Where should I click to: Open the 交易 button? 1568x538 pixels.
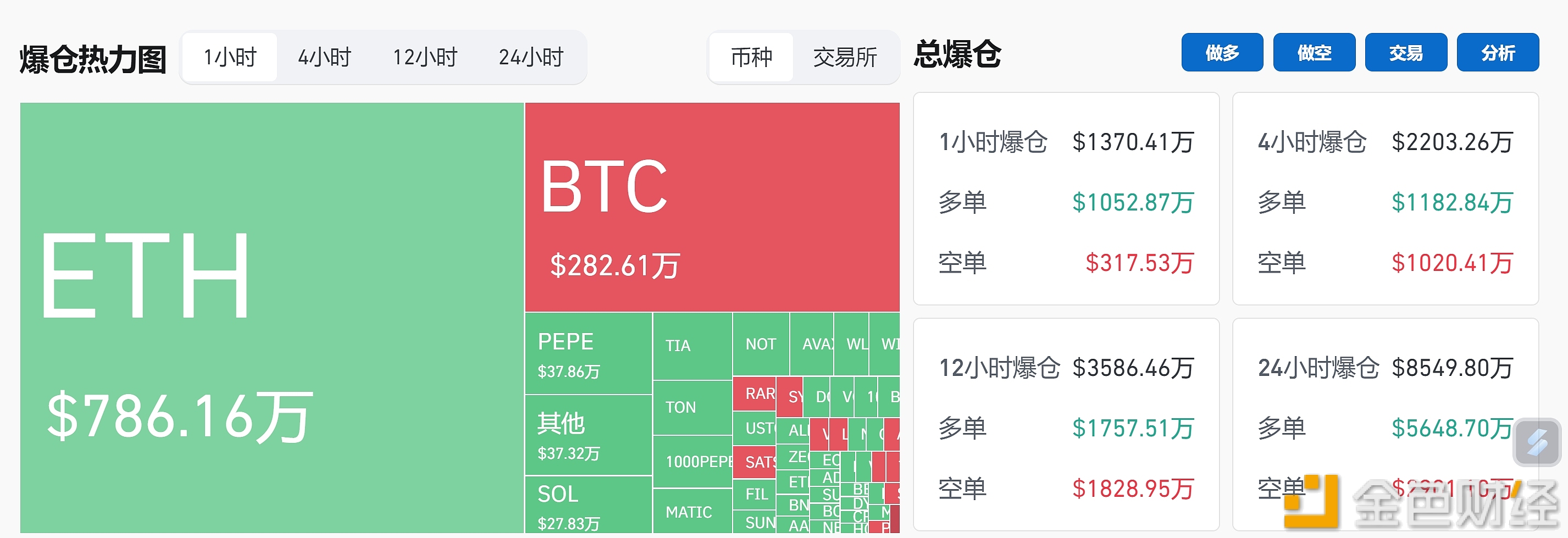point(1406,52)
